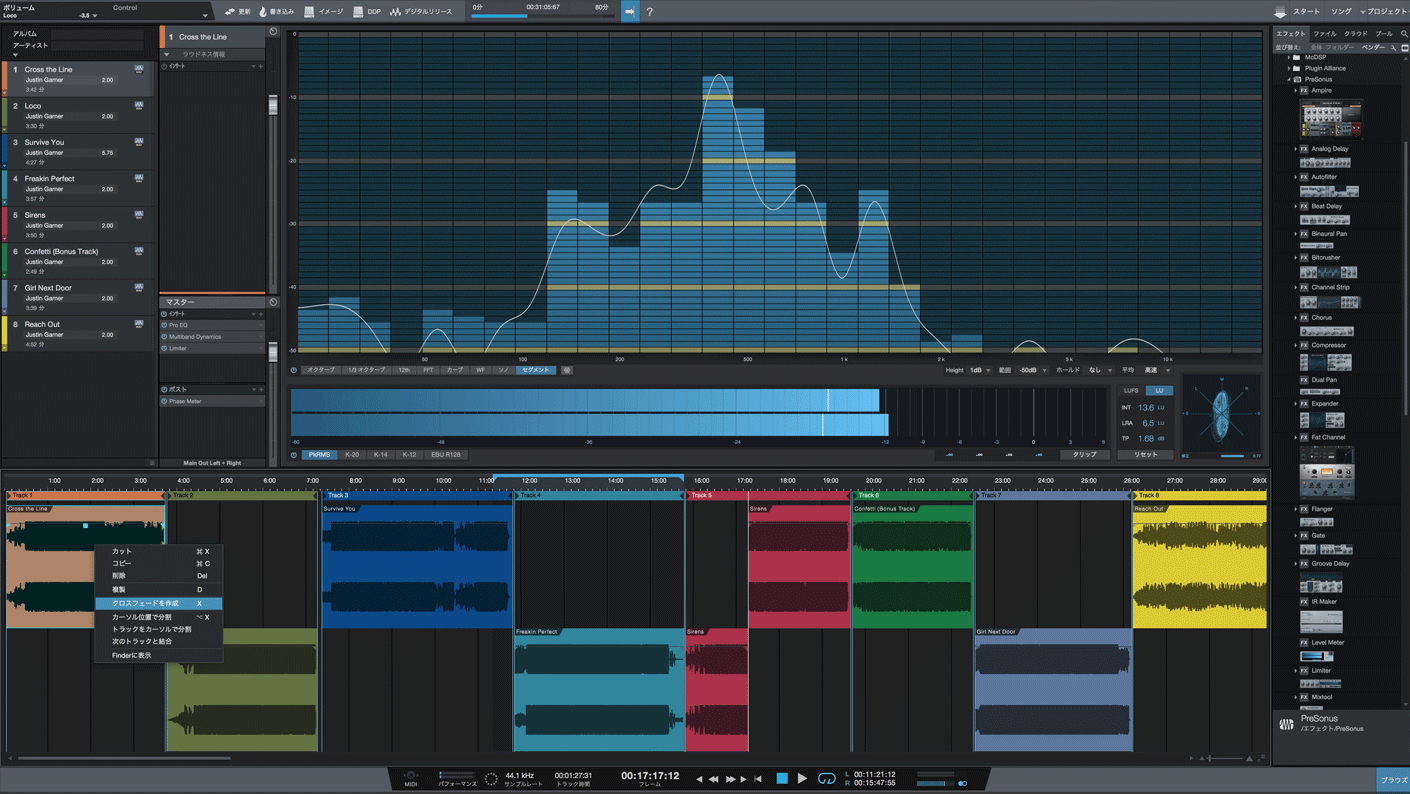Toggle power of the level meter

(x=294, y=455)
